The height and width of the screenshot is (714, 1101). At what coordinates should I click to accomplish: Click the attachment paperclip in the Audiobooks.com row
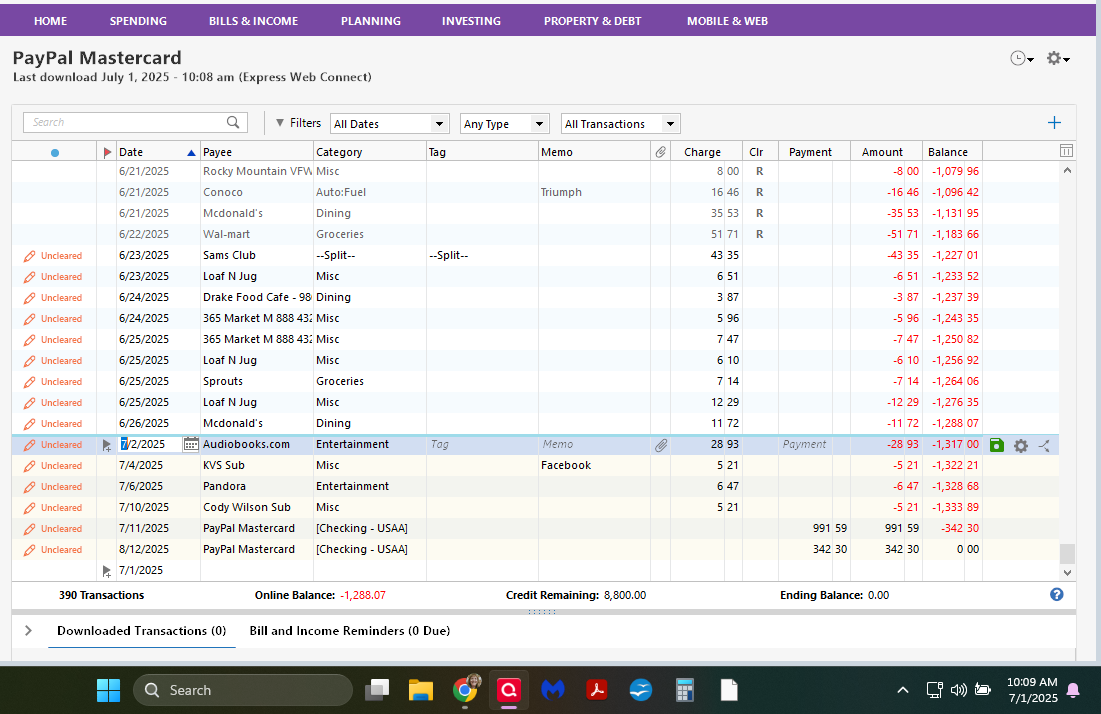point(660,445)
